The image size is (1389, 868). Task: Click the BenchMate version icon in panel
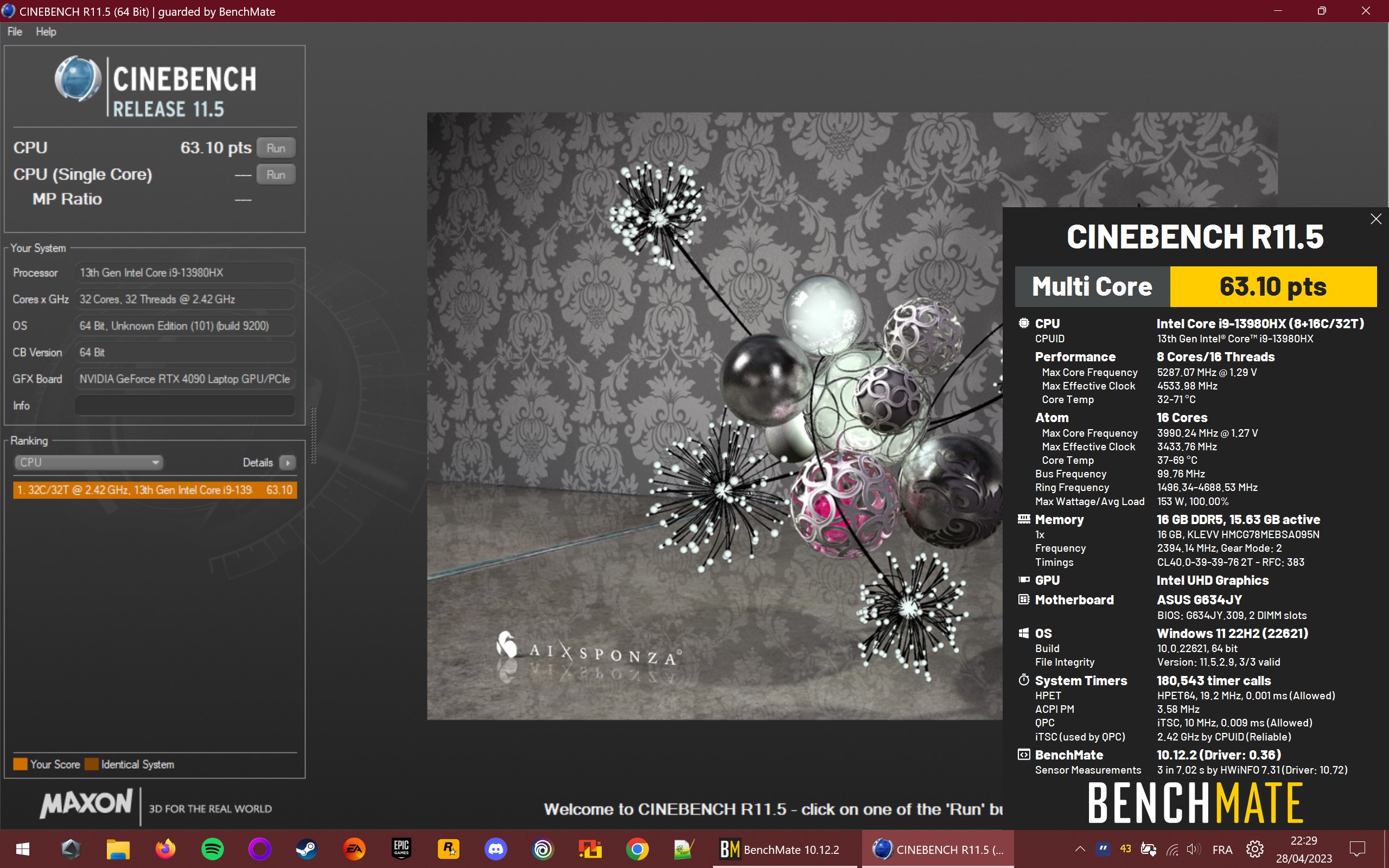(1024, 755)
